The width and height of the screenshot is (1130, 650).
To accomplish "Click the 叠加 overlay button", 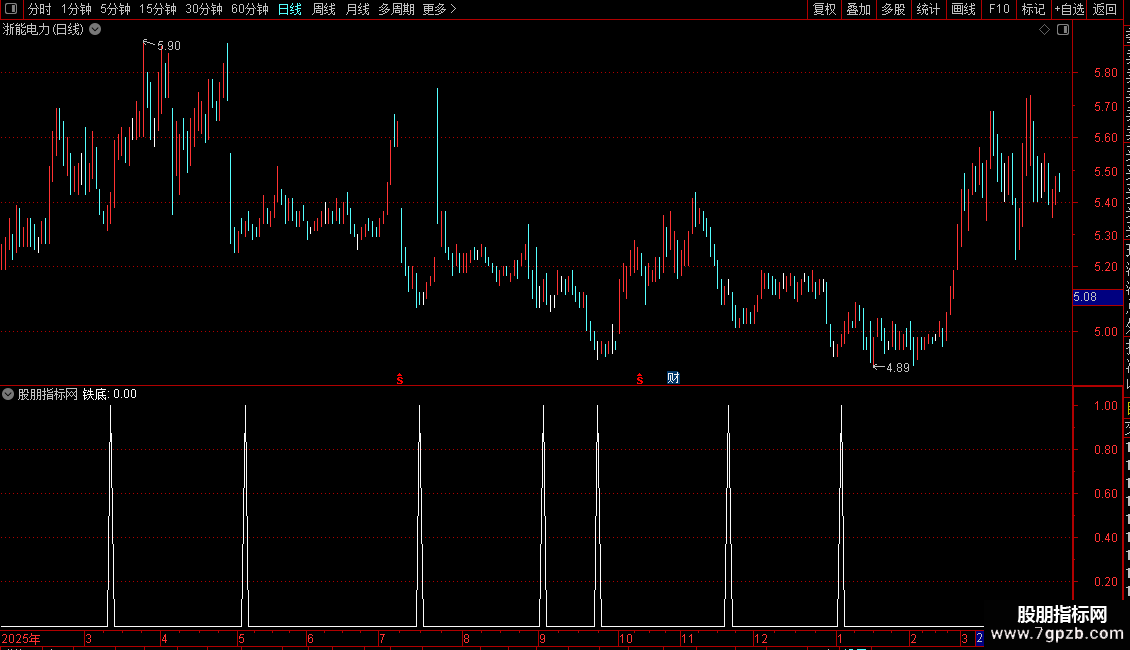I will point(858,9).
